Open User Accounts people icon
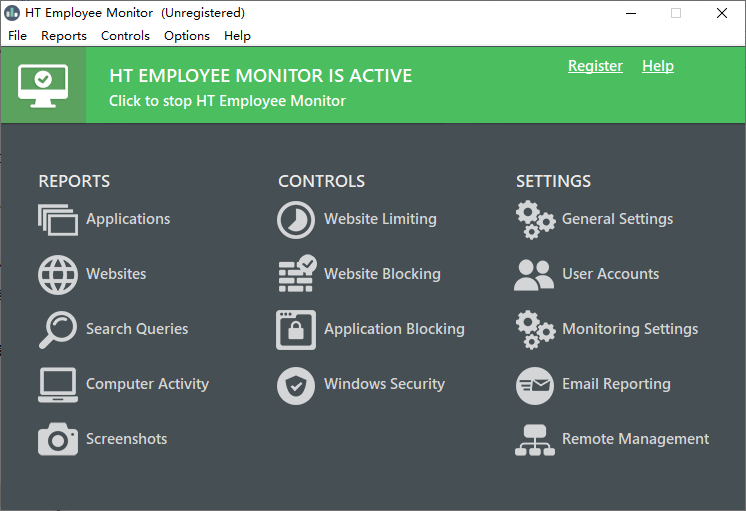This screenshot has width=746, height=511. point(534,275)
